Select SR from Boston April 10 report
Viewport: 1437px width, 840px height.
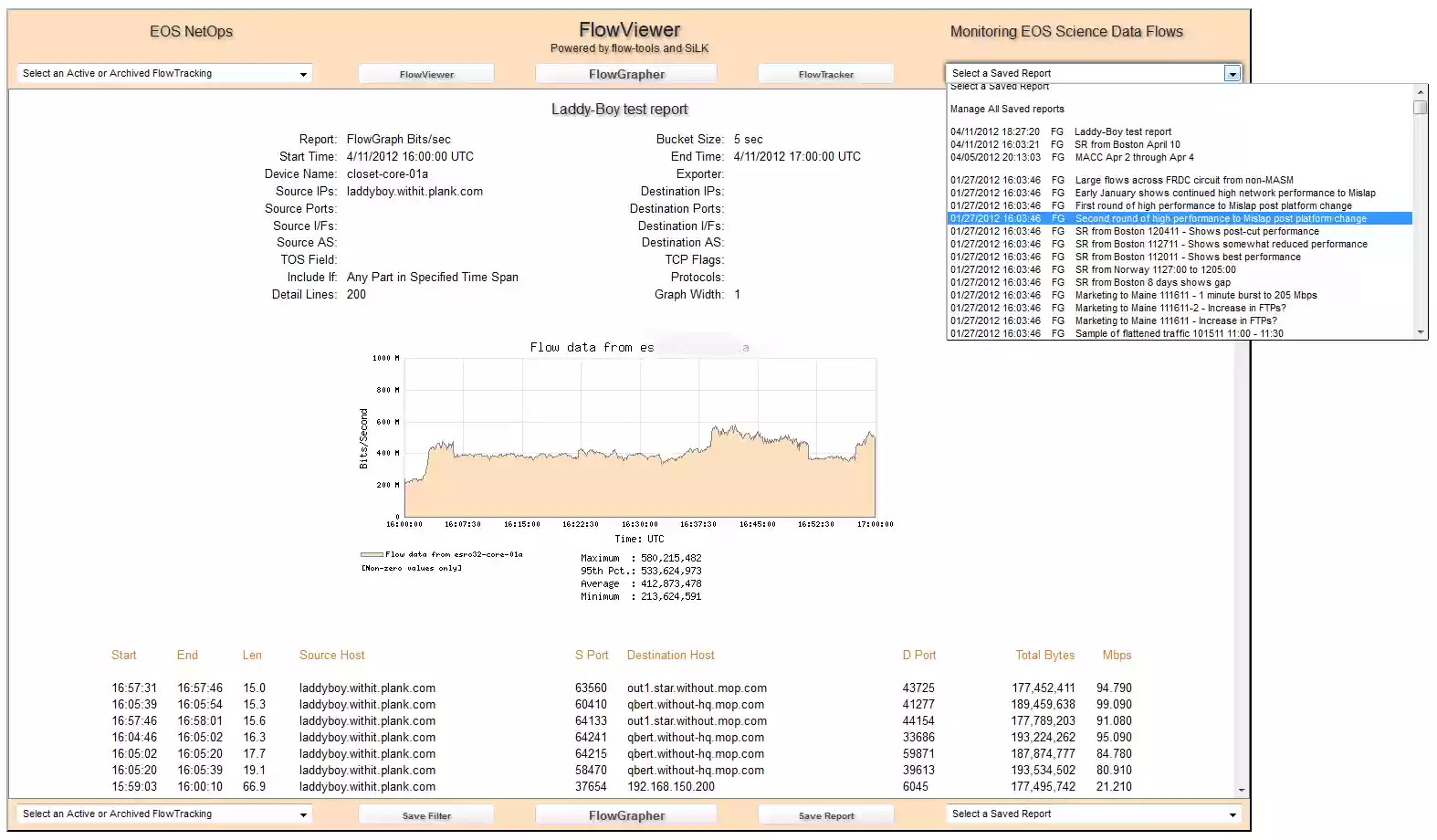click(1127, 144)
